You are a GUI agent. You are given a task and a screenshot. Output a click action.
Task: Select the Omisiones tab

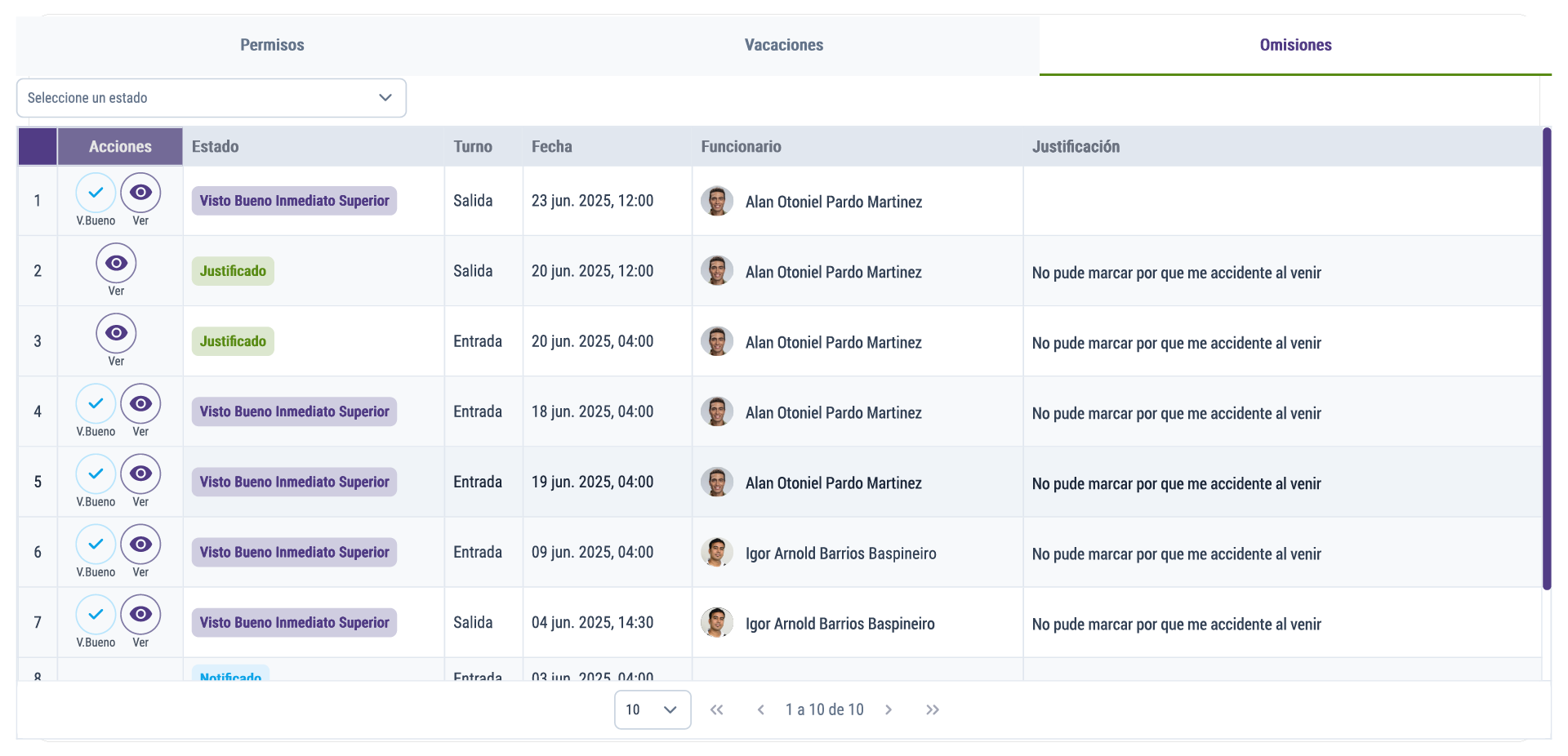[1295, 45]
